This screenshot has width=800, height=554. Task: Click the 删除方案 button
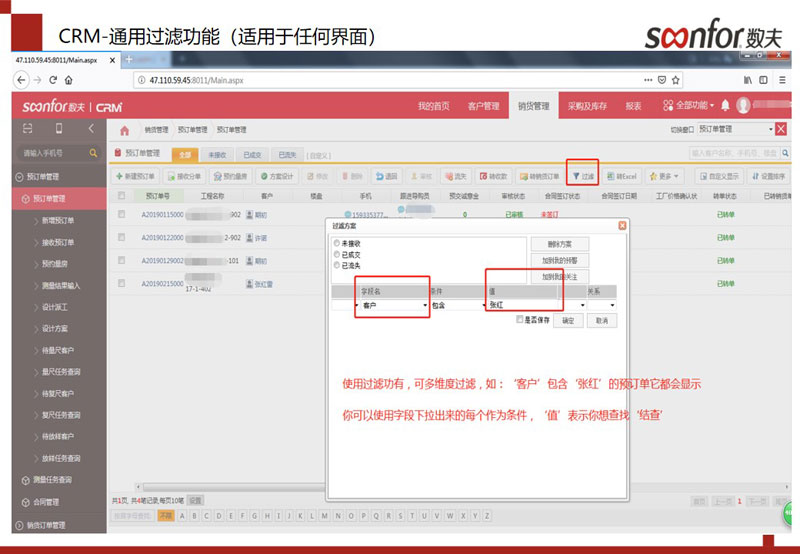point(559,244)
